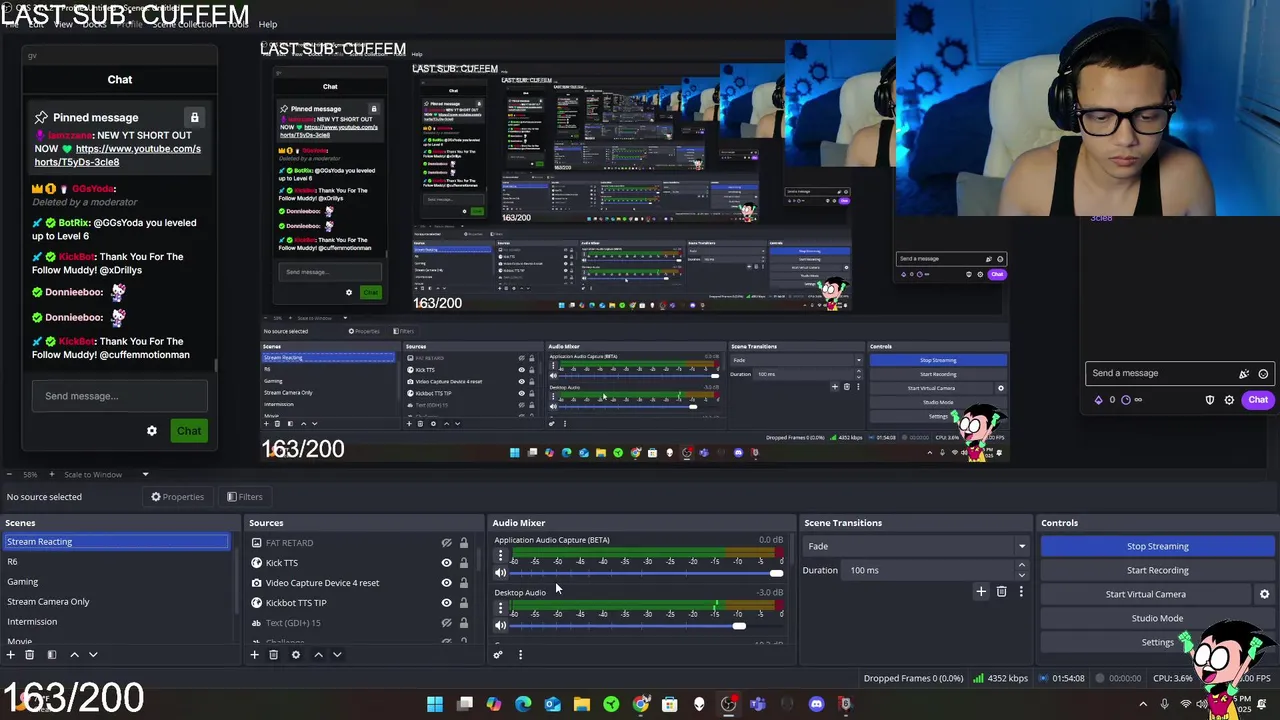Viewport: 1280px width, 720px height.
Task: Add a scene transition plus icon
Action: pyautogui.click(x=981, y=592)
